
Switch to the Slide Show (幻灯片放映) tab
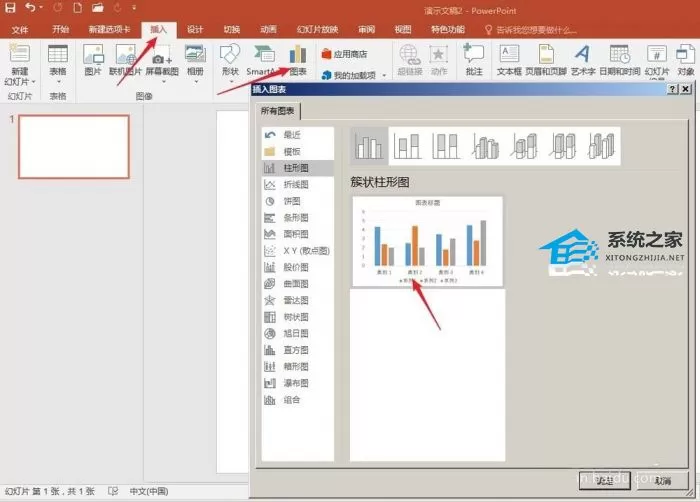point(317,29)
